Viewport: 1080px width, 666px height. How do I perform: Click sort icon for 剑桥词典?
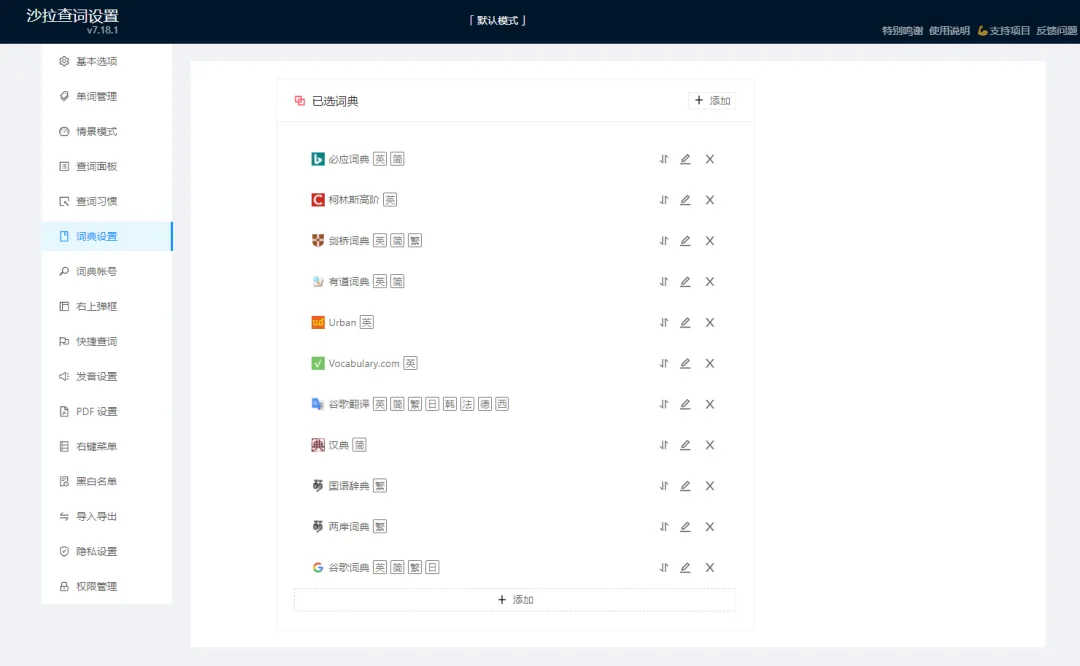pos(663,240)
